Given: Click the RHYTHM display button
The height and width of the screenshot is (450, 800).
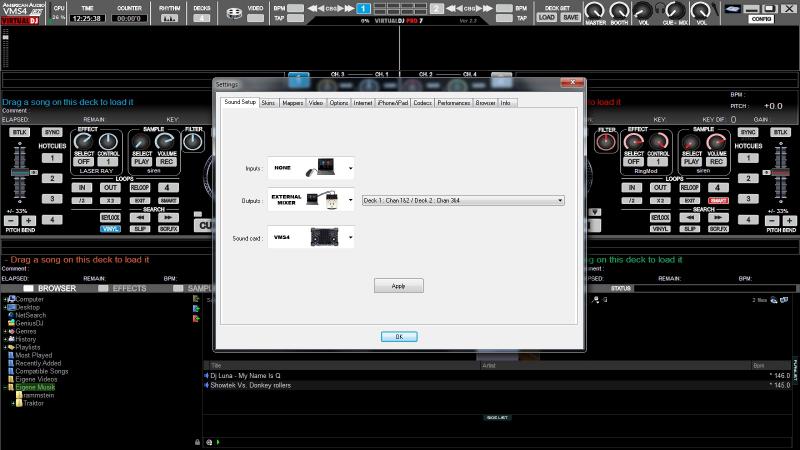Looking at the screenshot, I should click(x=169, y=18).
